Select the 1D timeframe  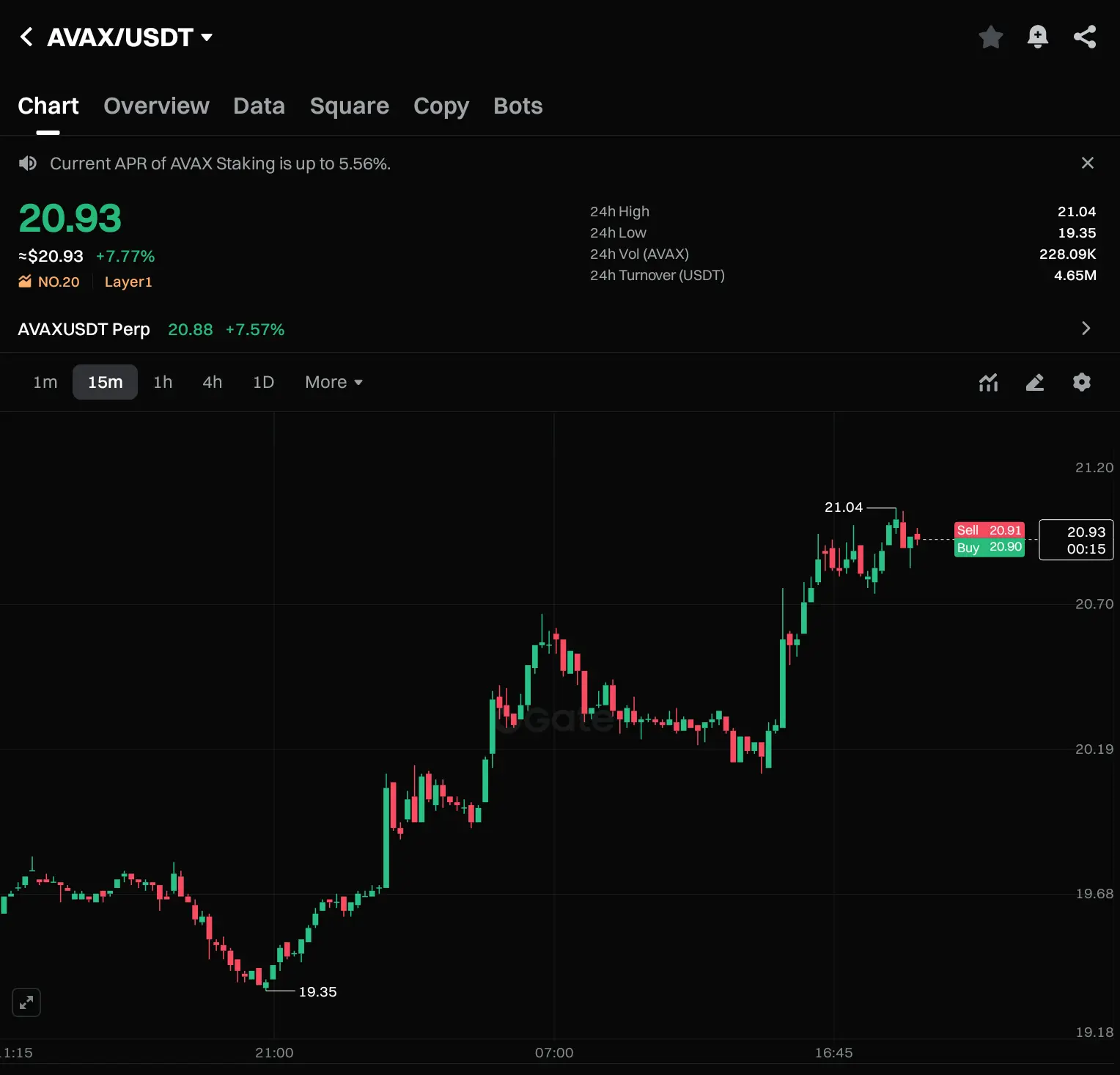click(263, 382)
